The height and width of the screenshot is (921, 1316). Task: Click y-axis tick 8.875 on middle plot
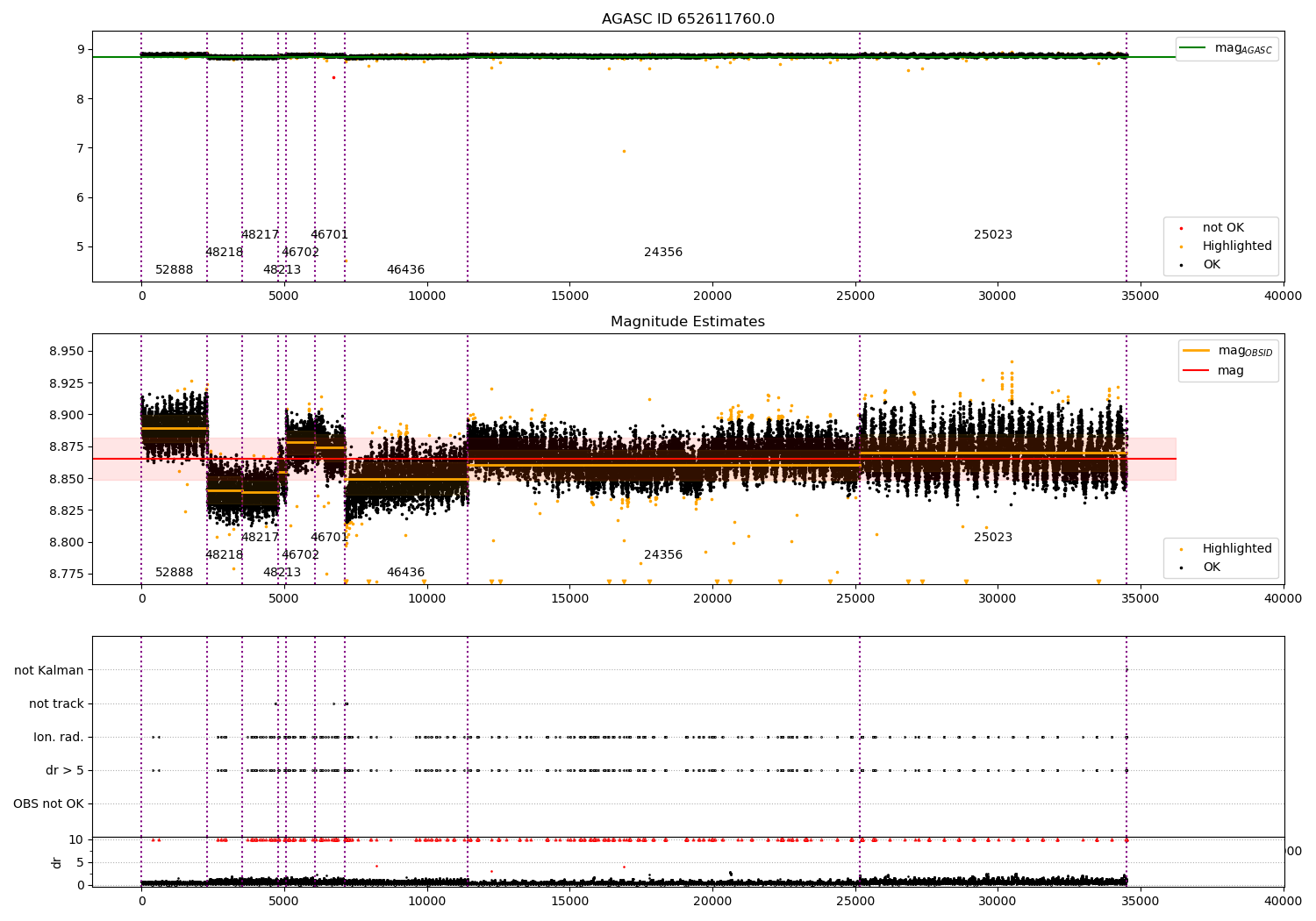tap(67, 447)
